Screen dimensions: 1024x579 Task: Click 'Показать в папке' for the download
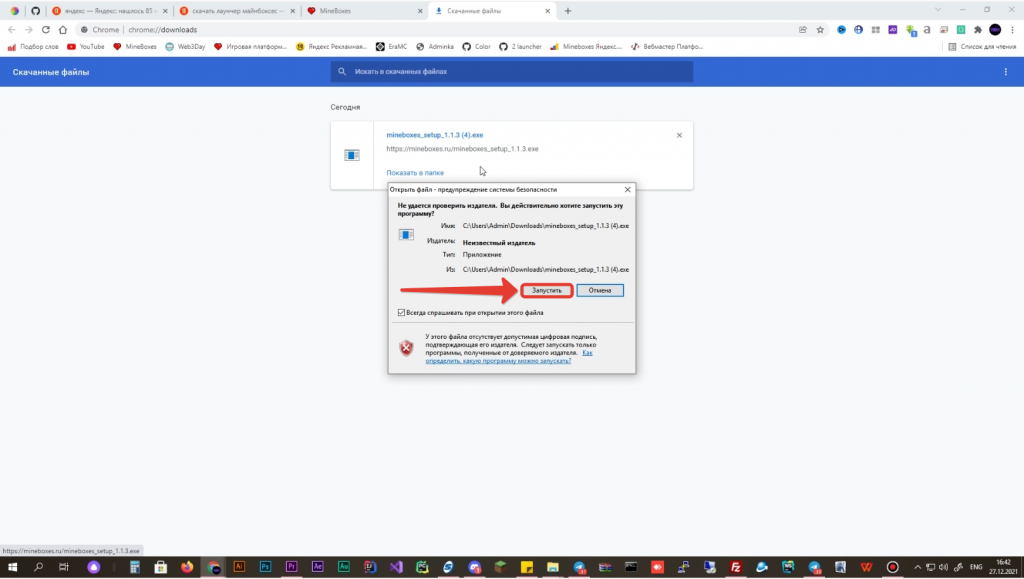coord(415,173)
